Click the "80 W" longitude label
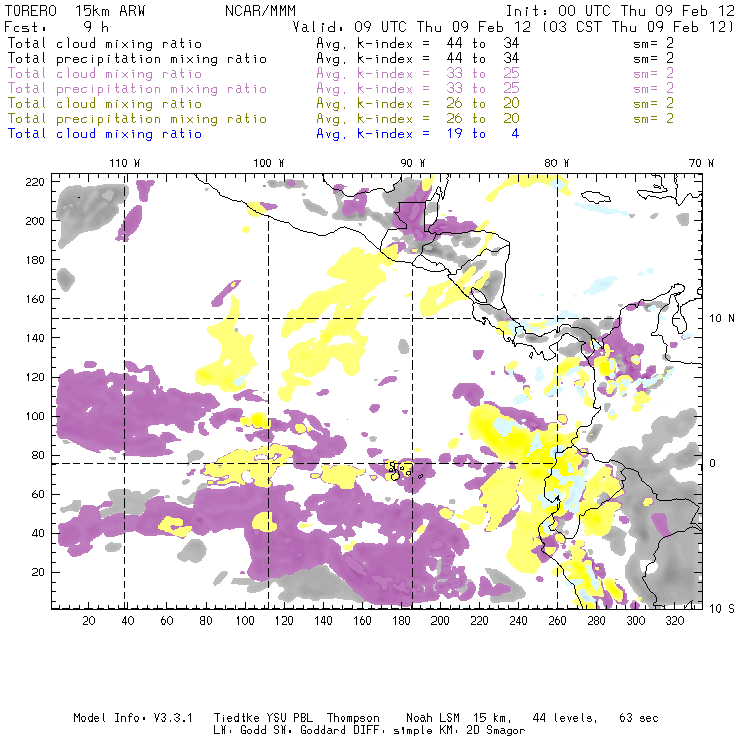740x740 pixels. pos(556,163)
